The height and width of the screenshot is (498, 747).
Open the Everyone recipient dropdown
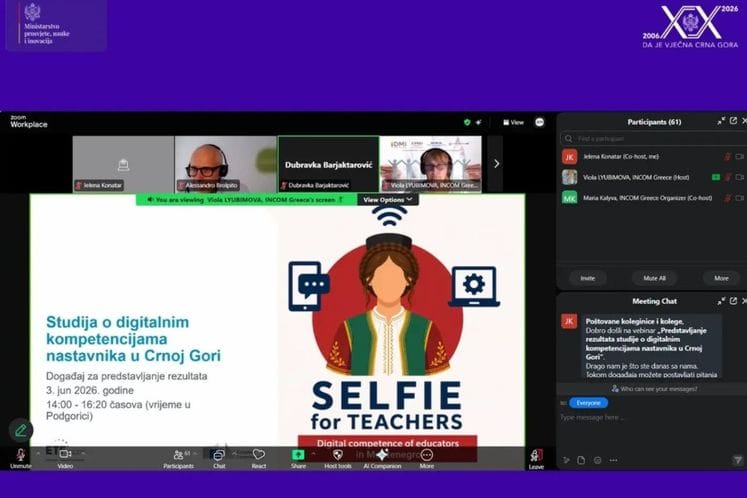tap(588, 403)
